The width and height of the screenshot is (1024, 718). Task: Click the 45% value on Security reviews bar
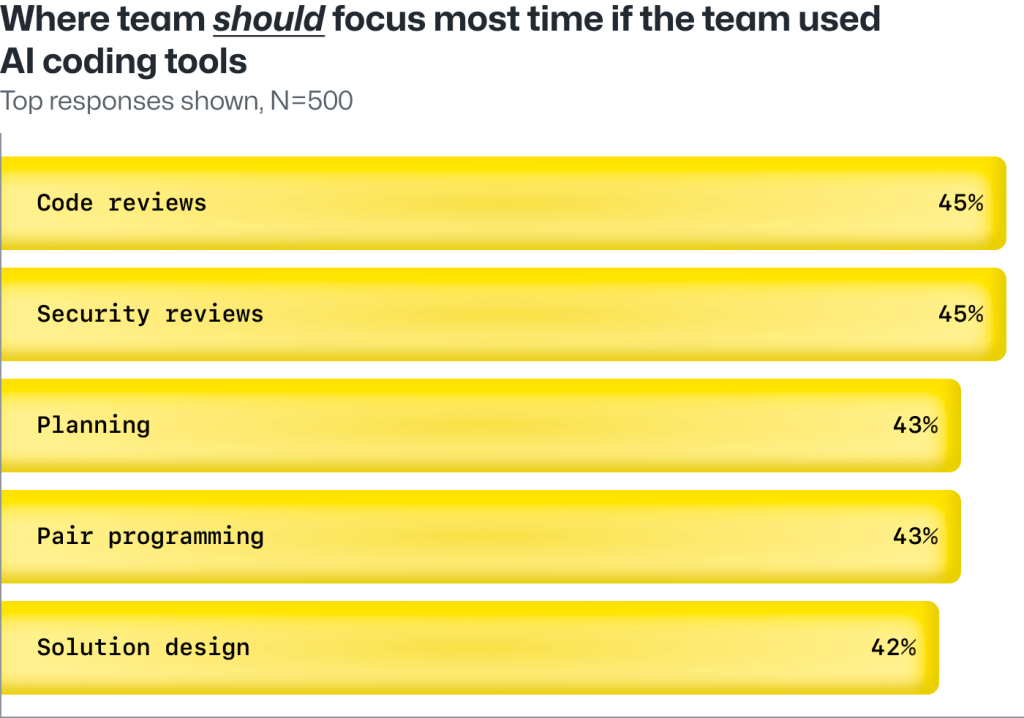click(960, 314)
